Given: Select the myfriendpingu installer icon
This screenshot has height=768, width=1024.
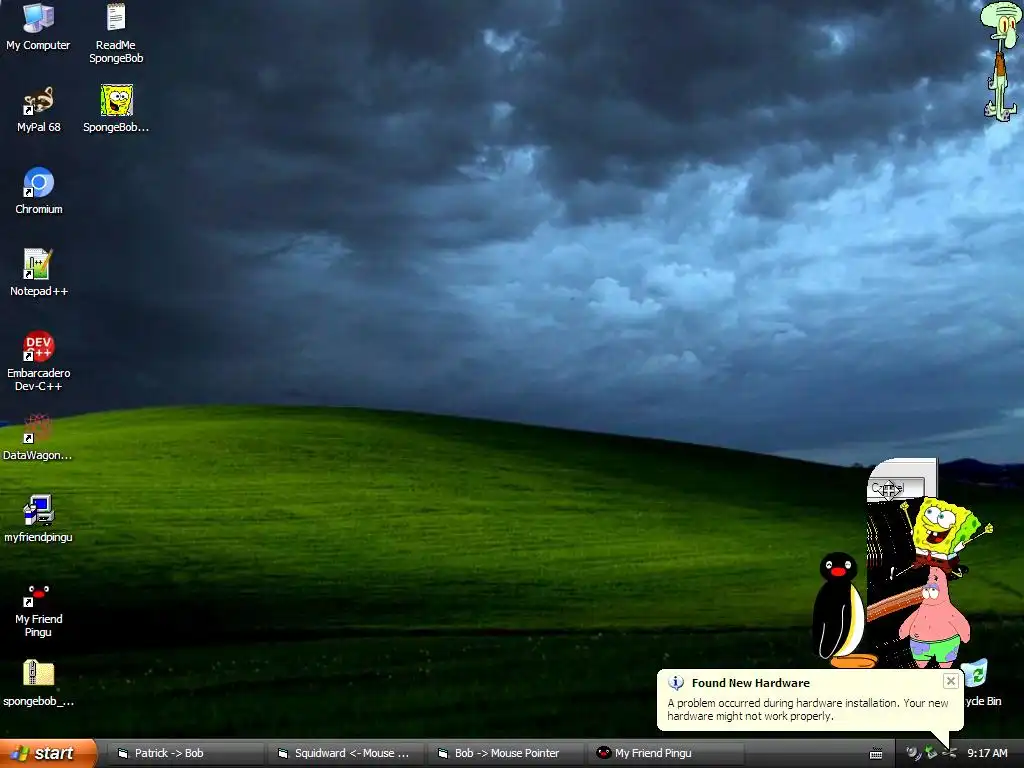Looking at the screenshot, I should click(x=38, y=519).
